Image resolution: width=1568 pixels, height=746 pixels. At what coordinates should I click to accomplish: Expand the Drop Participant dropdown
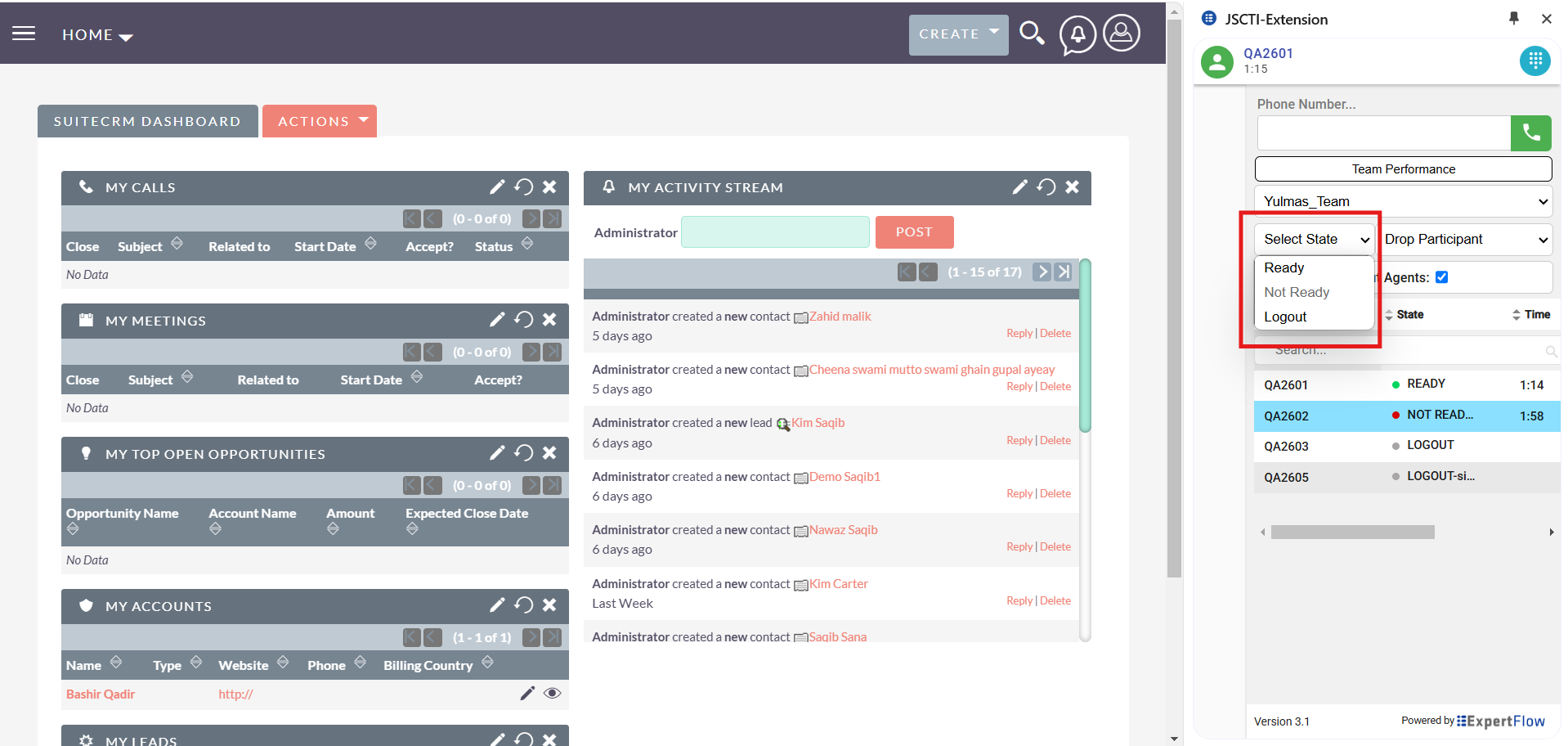tap(1465, 240)
